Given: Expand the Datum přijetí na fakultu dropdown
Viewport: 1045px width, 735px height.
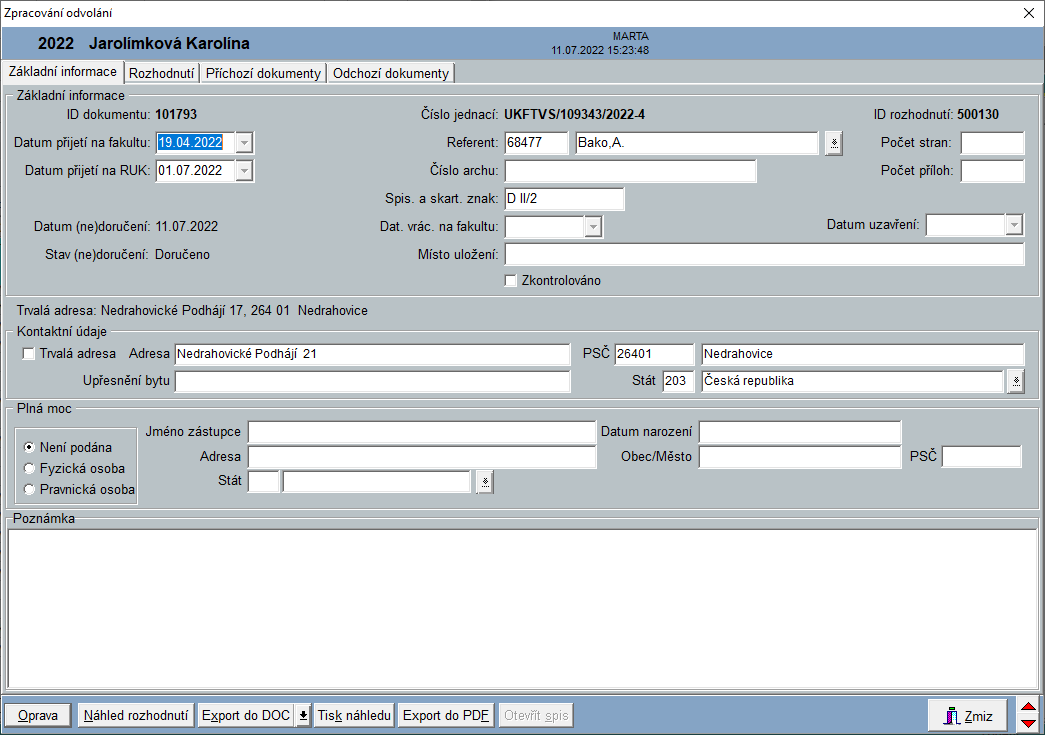Looking at the screenshot, I should (x=245, y=143).
